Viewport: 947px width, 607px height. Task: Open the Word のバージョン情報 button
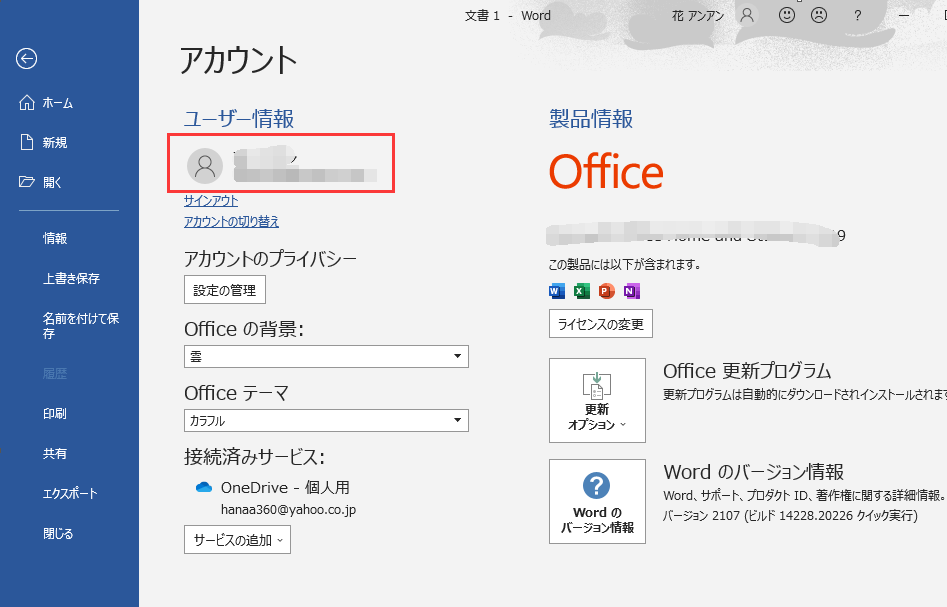(x=597, y=501)
